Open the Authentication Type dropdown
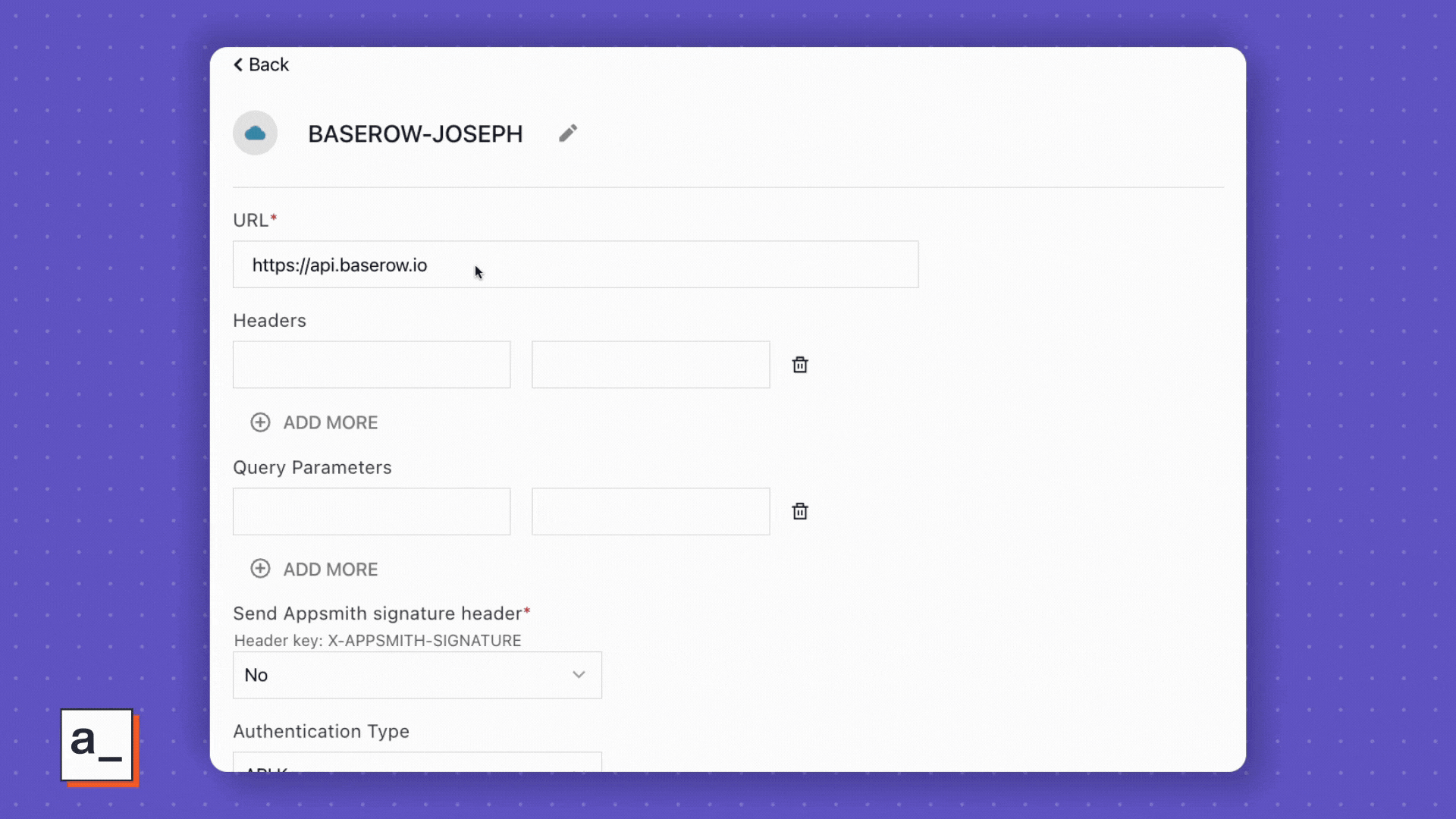This screenshot has width=1456, height=819. coord(416,762)
